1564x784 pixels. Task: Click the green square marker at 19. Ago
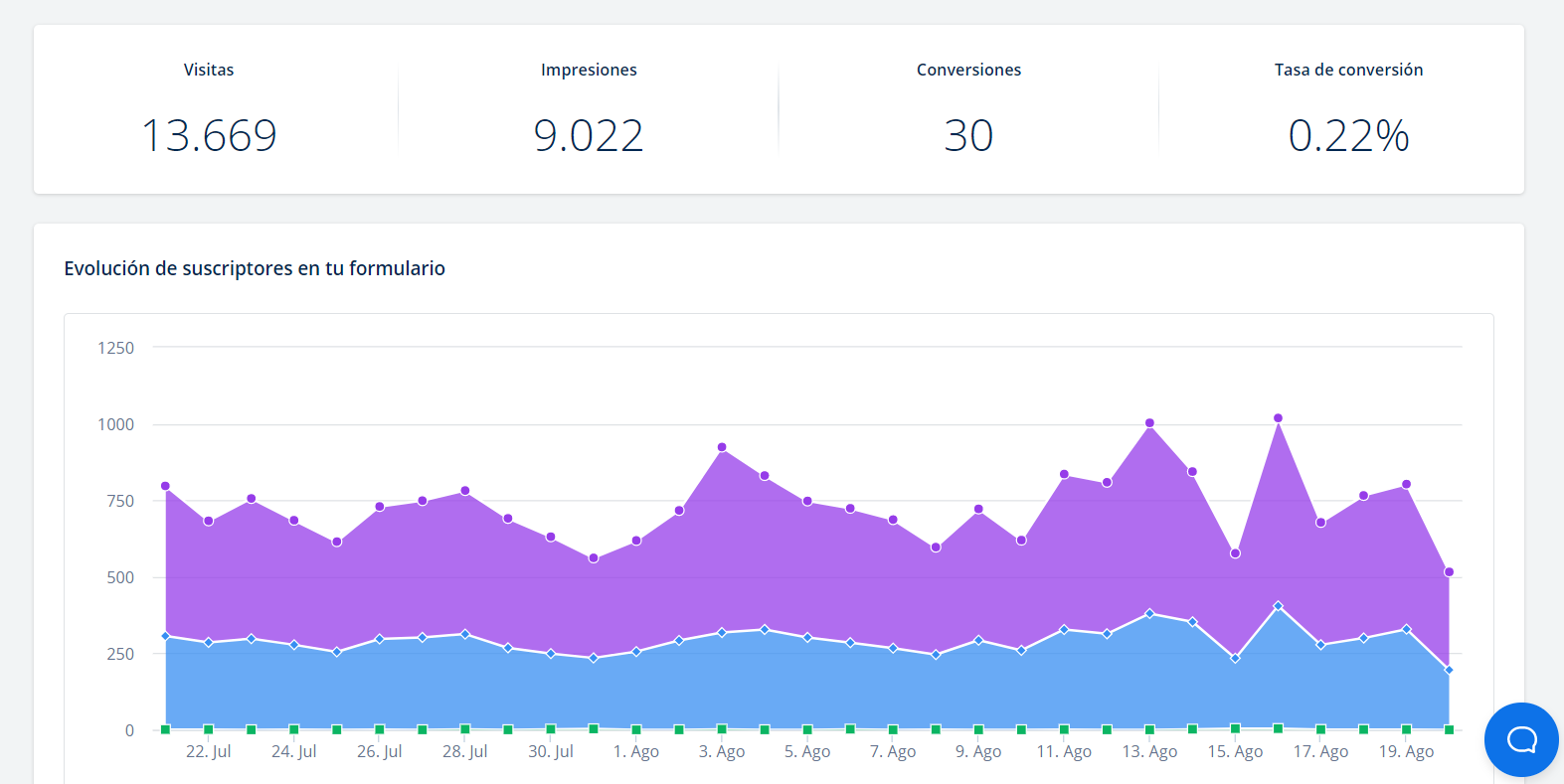pyautogui.click(x=1406, y=729)
